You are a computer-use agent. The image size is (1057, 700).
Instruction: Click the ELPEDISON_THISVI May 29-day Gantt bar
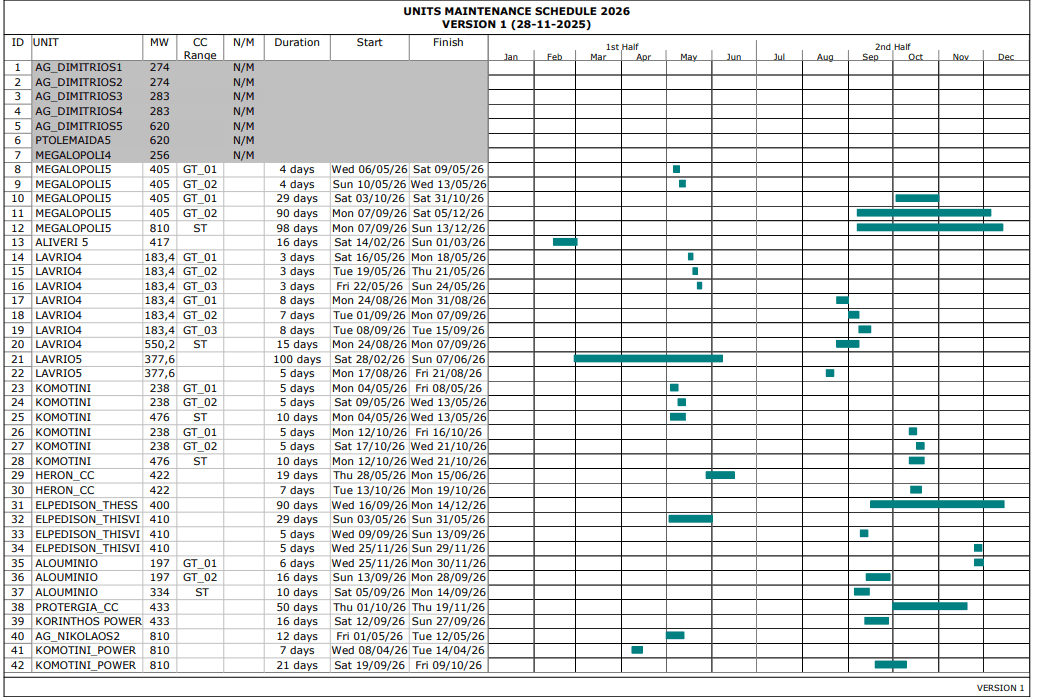coord(690,519)
